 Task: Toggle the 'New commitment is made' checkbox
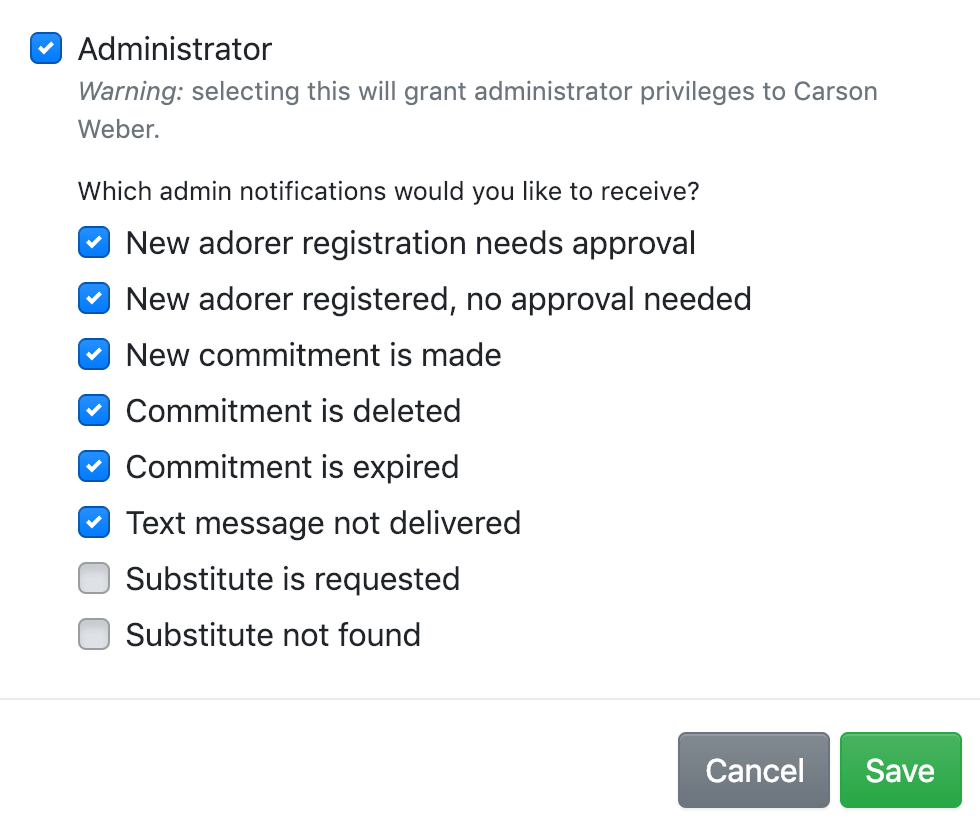94,355
